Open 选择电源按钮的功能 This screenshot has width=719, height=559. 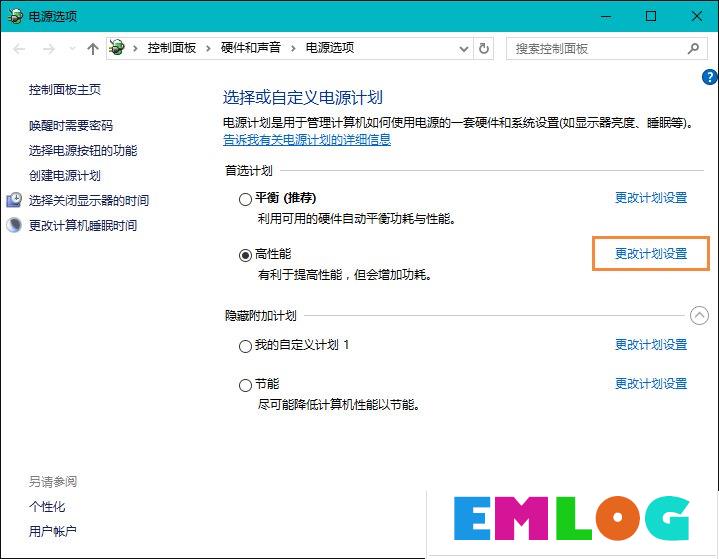pos(83,150)
